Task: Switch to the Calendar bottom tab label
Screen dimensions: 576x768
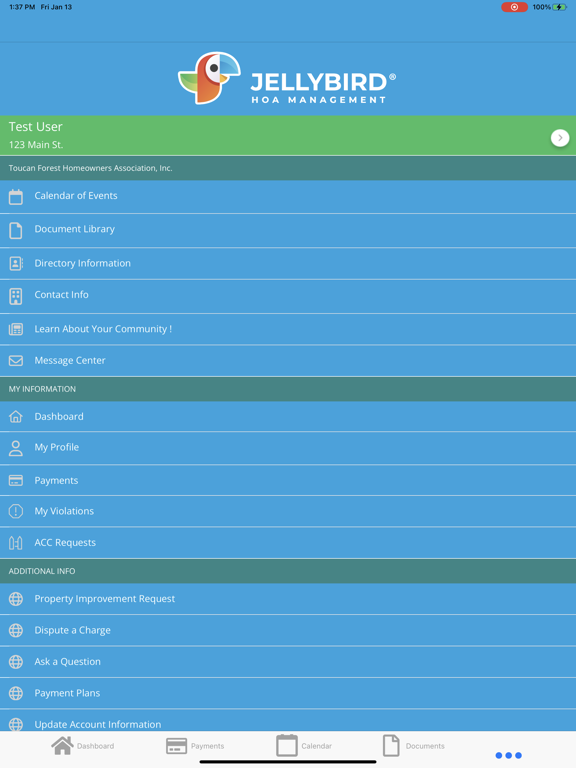Action: pos(316,746)
